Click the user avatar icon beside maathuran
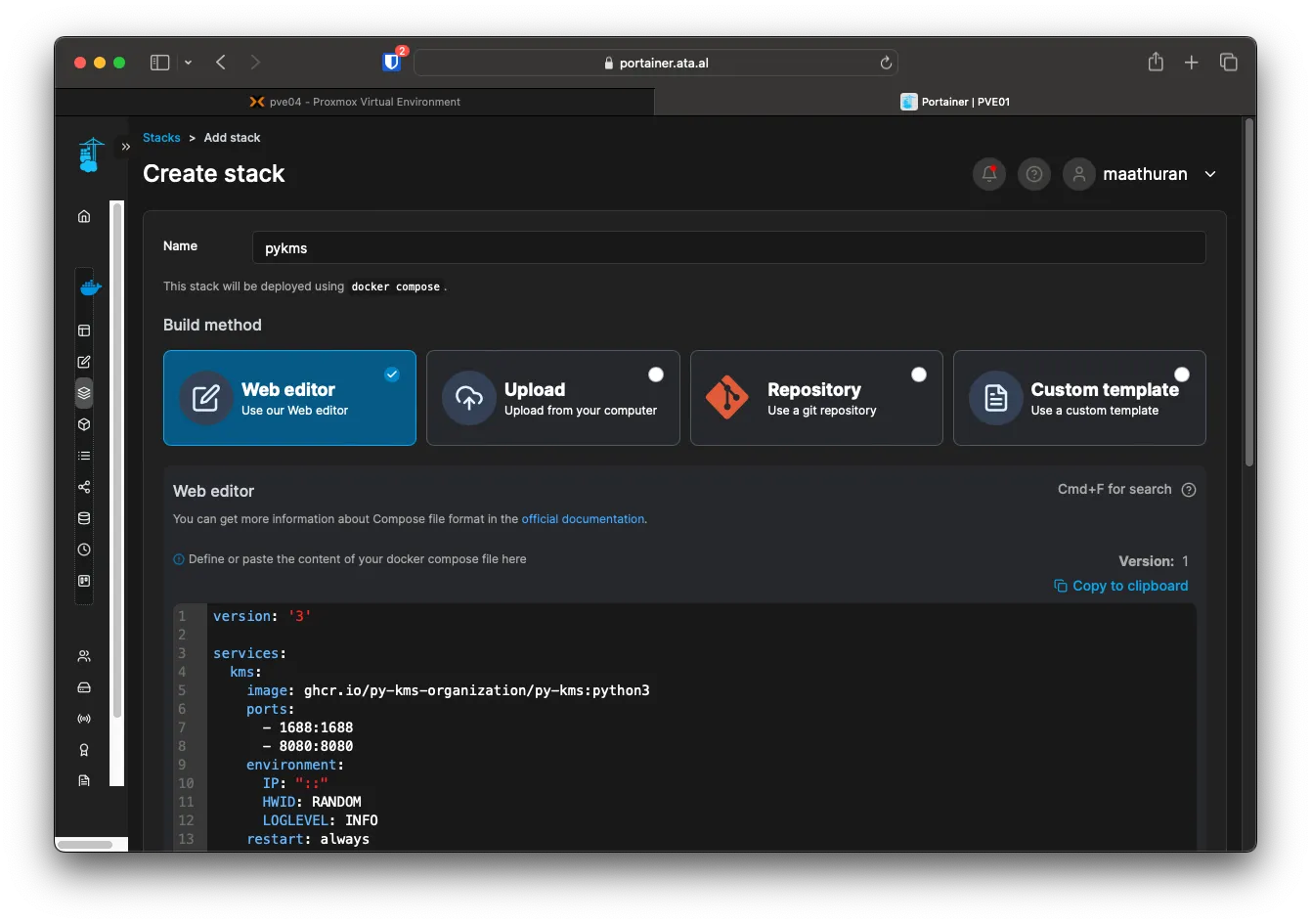This screenshot has height=924, width=1311. click(1079, 174)
